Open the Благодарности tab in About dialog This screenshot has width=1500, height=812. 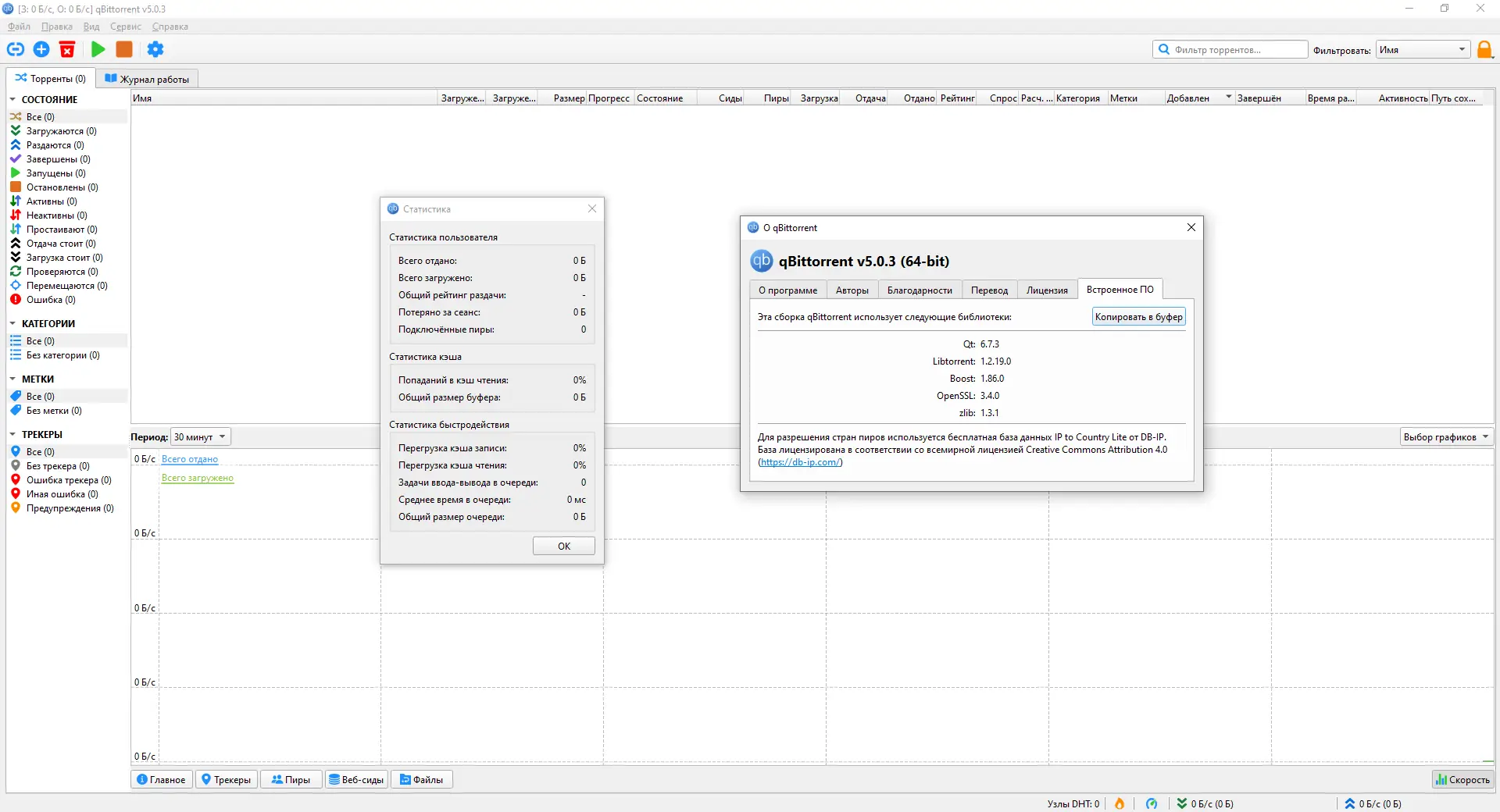(920, 290)
